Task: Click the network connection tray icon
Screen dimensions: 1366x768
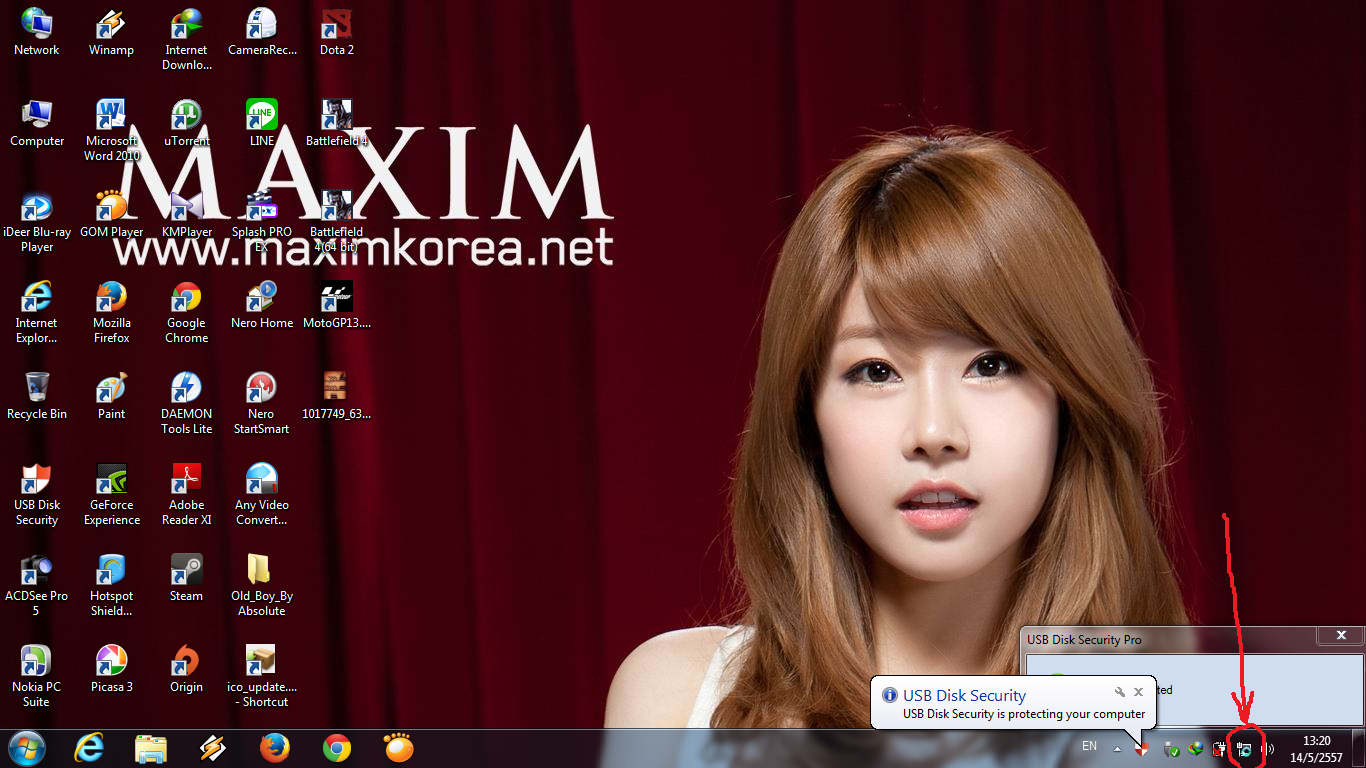Action: point(1245,749)
